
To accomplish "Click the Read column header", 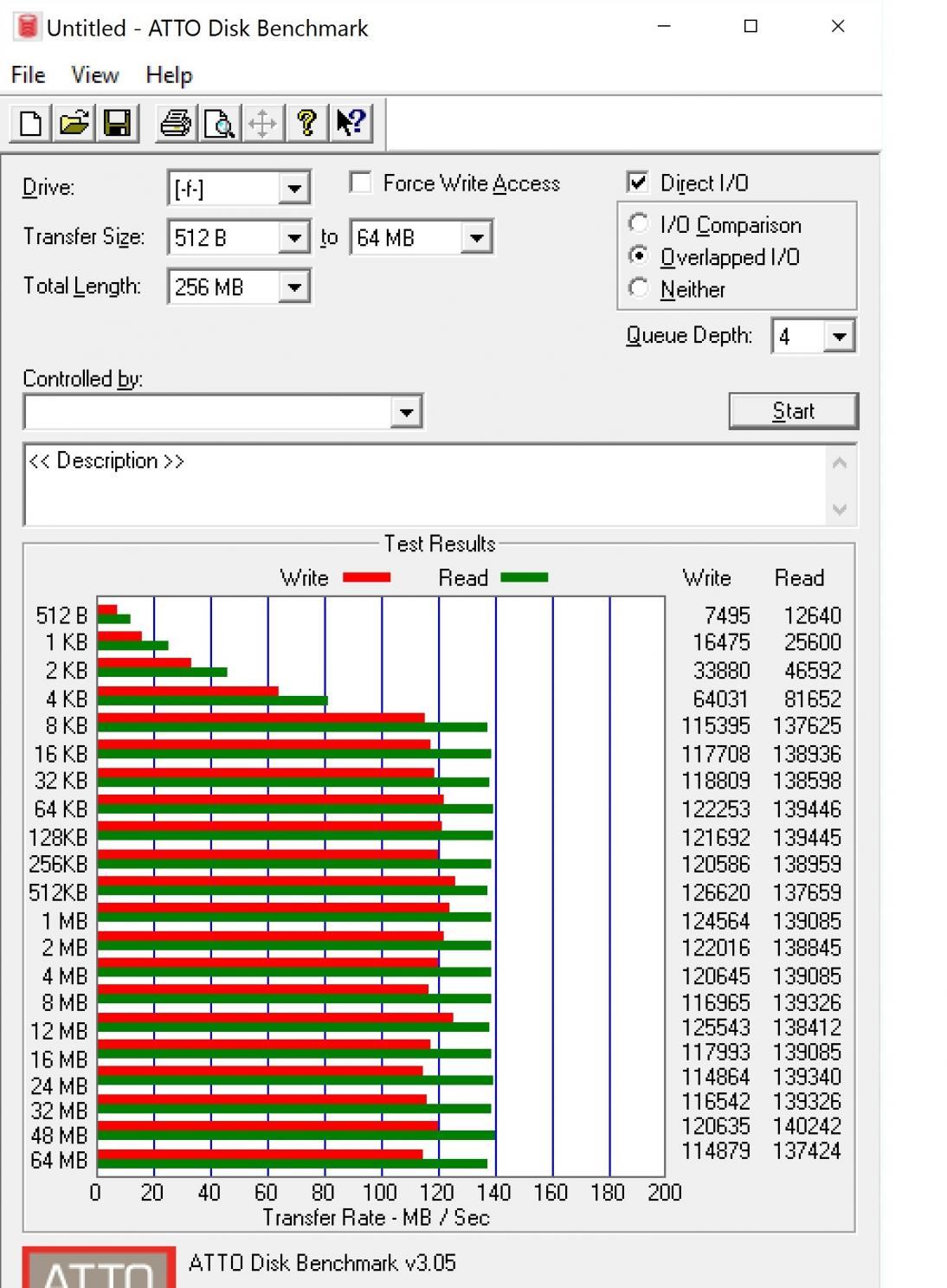I will [799, 577].
